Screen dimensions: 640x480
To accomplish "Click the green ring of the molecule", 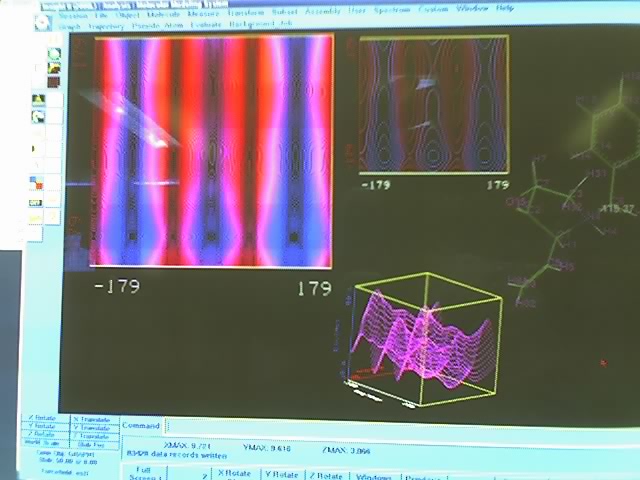I will pos(614,135).
